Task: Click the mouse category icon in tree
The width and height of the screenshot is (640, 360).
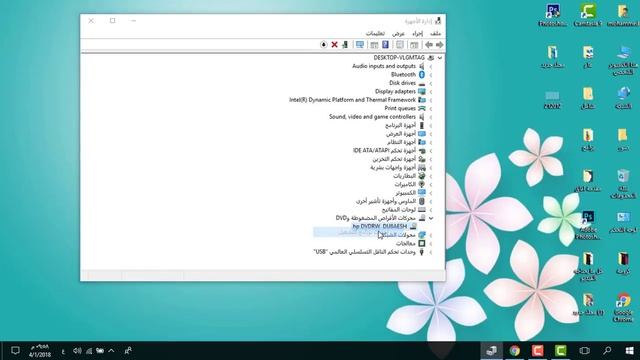Action: click(x=422, y=201)
